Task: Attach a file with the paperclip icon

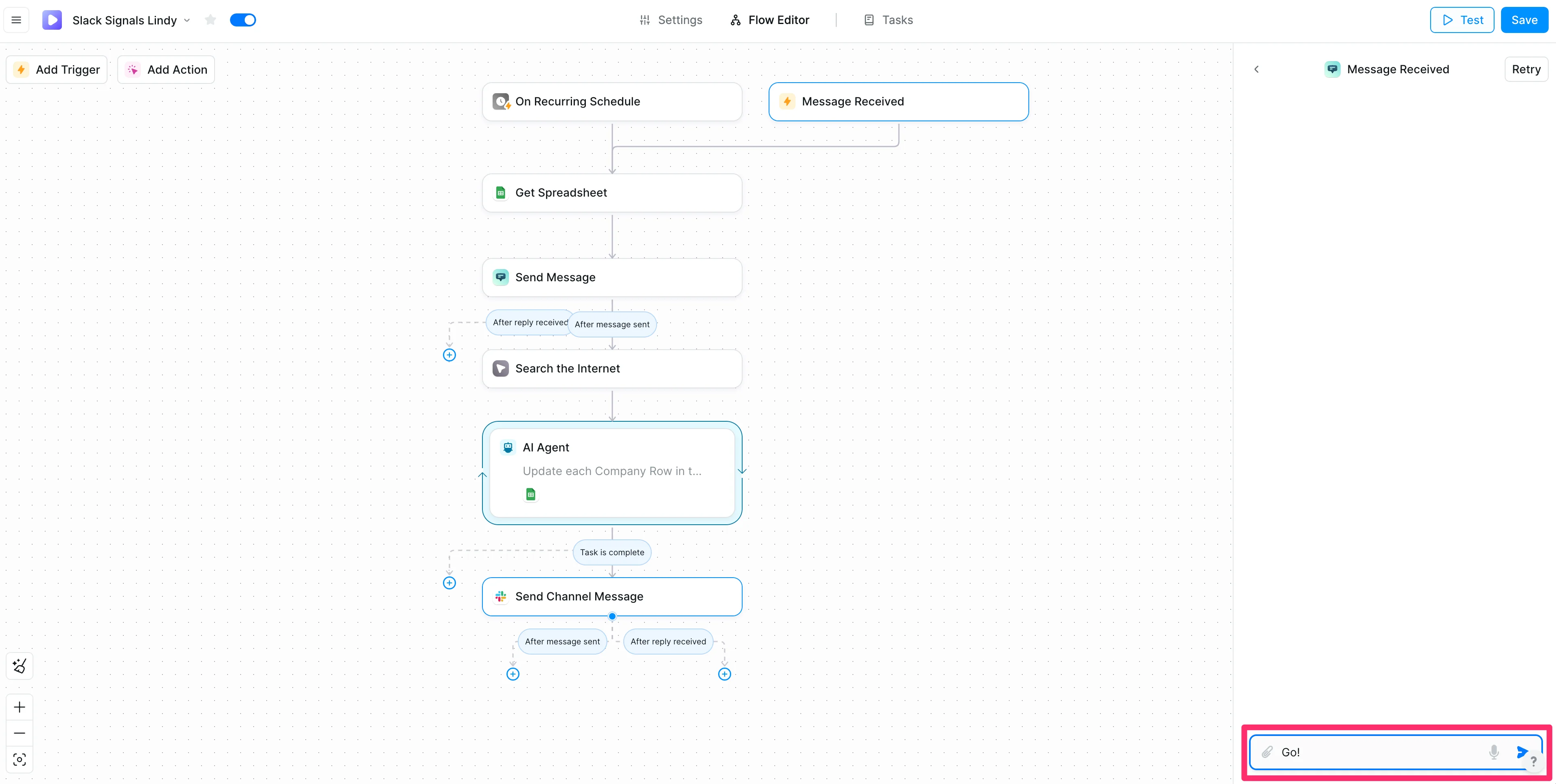Action: coord(1267,752)
